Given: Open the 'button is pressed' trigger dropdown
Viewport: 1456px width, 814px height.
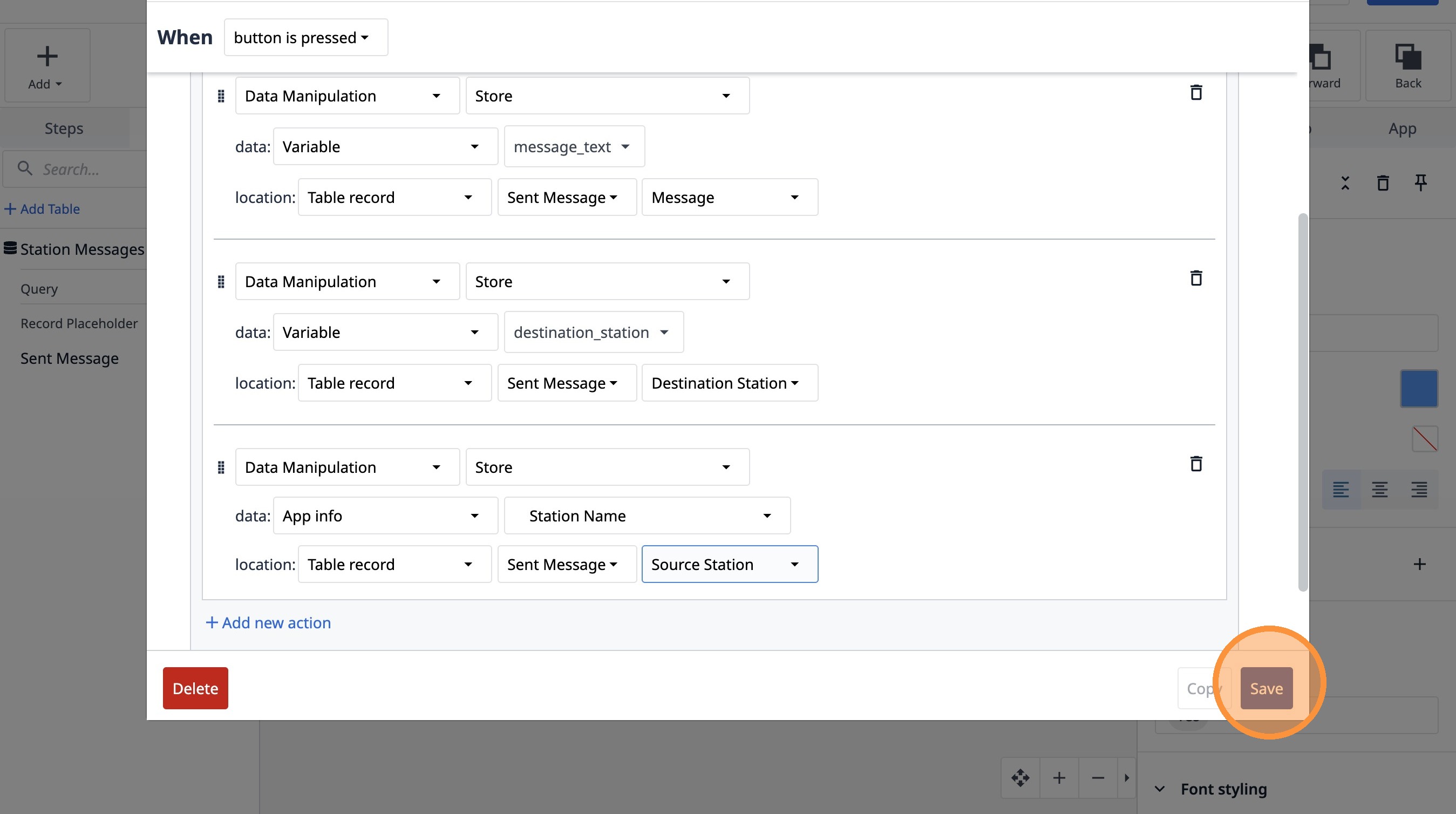Looking at the screenshot, I should point(306,38).
